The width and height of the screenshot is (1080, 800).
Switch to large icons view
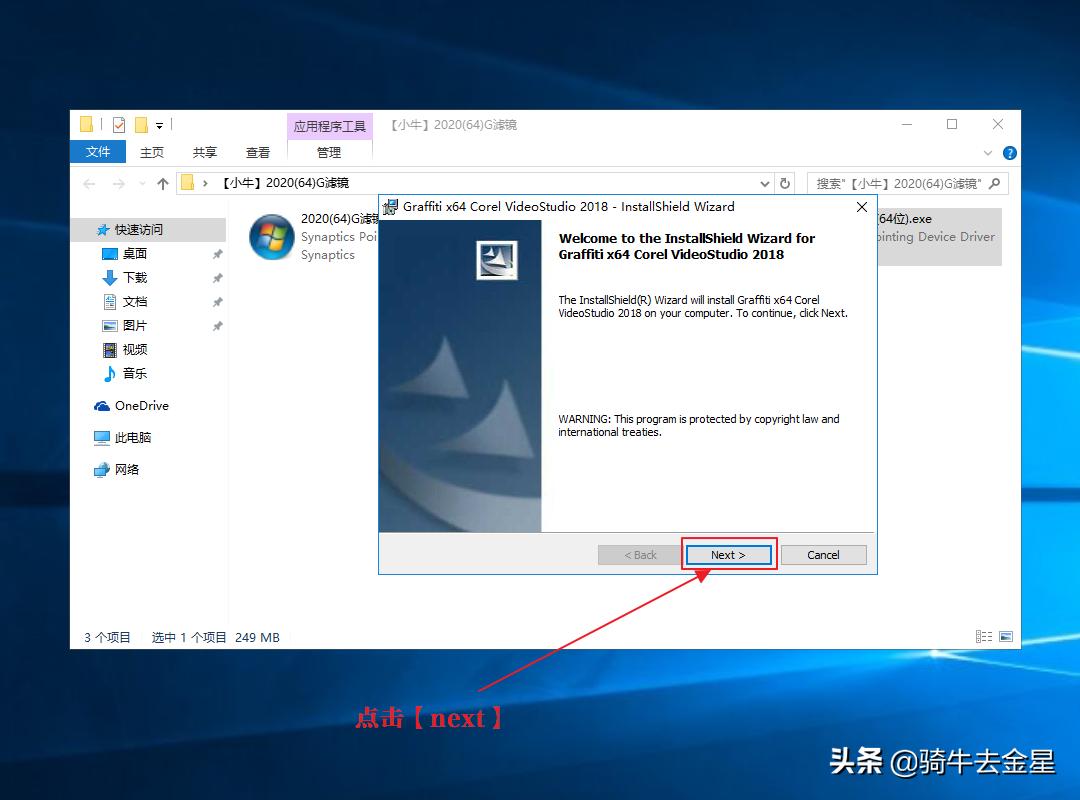(x=1006, y=637)
